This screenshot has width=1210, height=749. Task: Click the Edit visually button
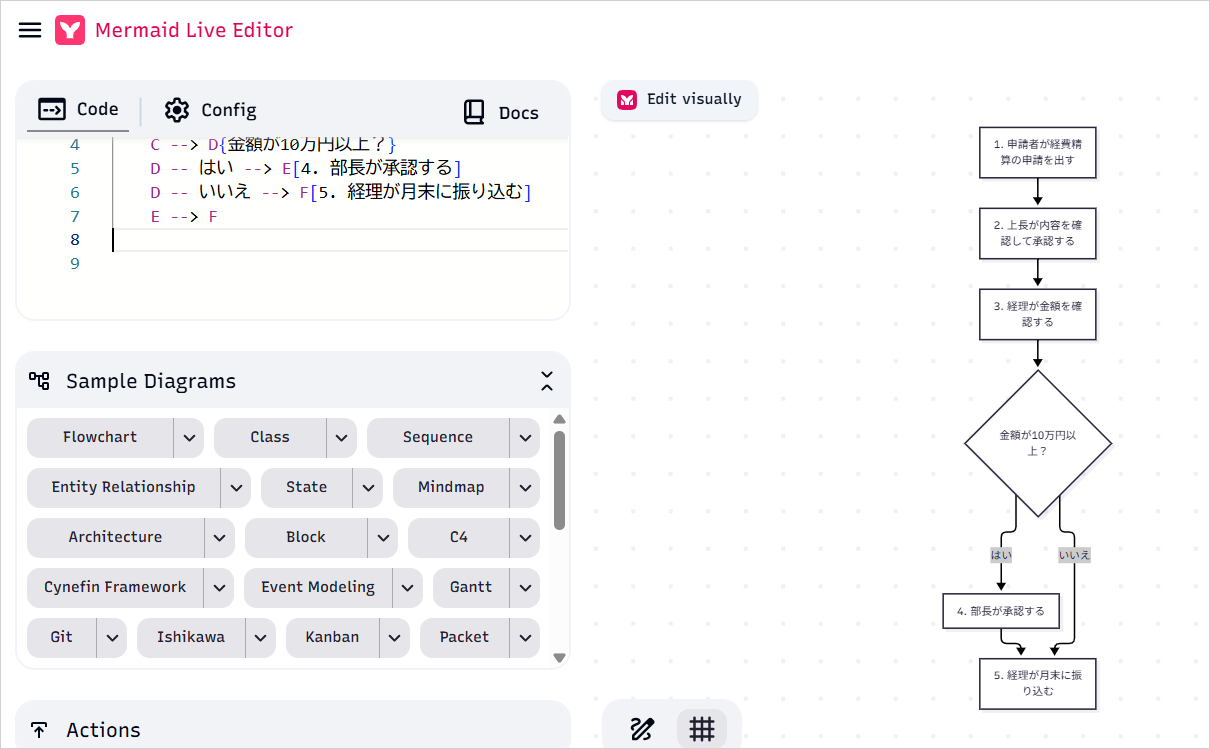click(x=680, y=99)
